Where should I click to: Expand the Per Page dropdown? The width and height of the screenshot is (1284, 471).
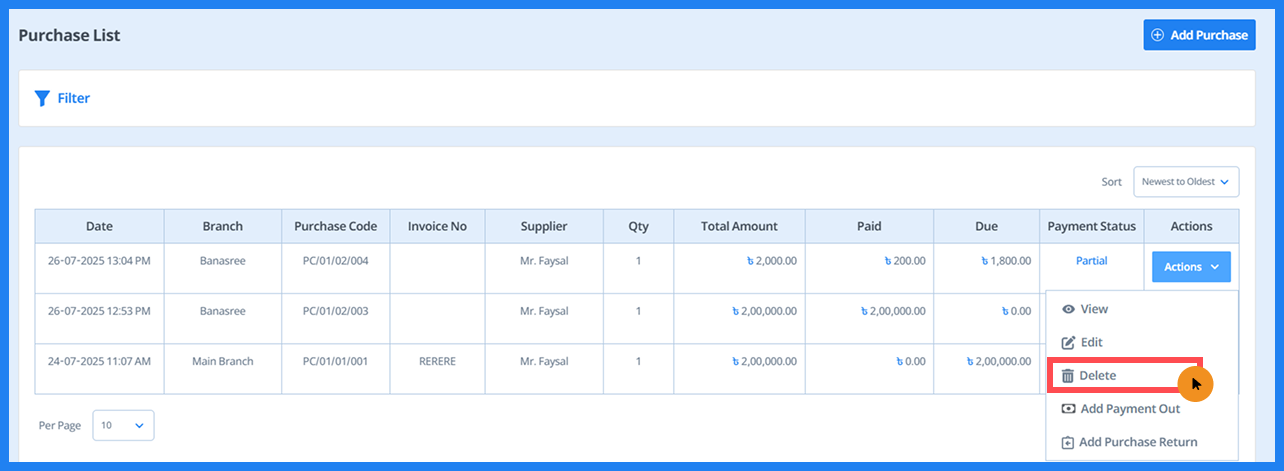123,425
